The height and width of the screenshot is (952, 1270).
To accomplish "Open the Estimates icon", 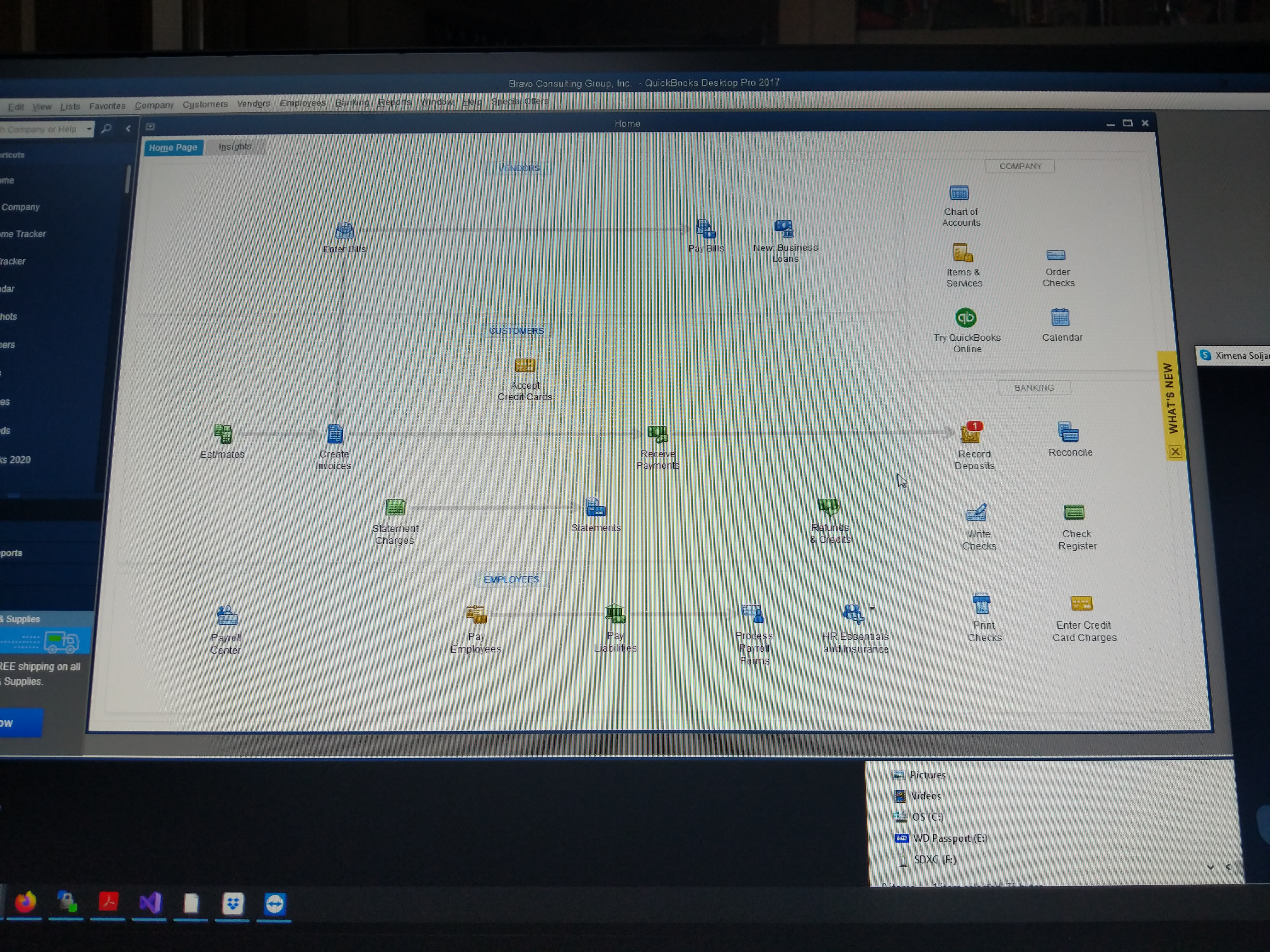I will click(x=223, y=433).
